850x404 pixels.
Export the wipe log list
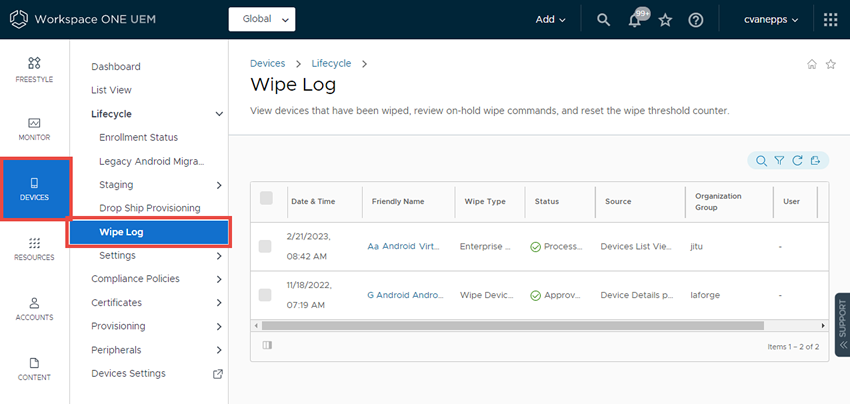click(815, 161)
